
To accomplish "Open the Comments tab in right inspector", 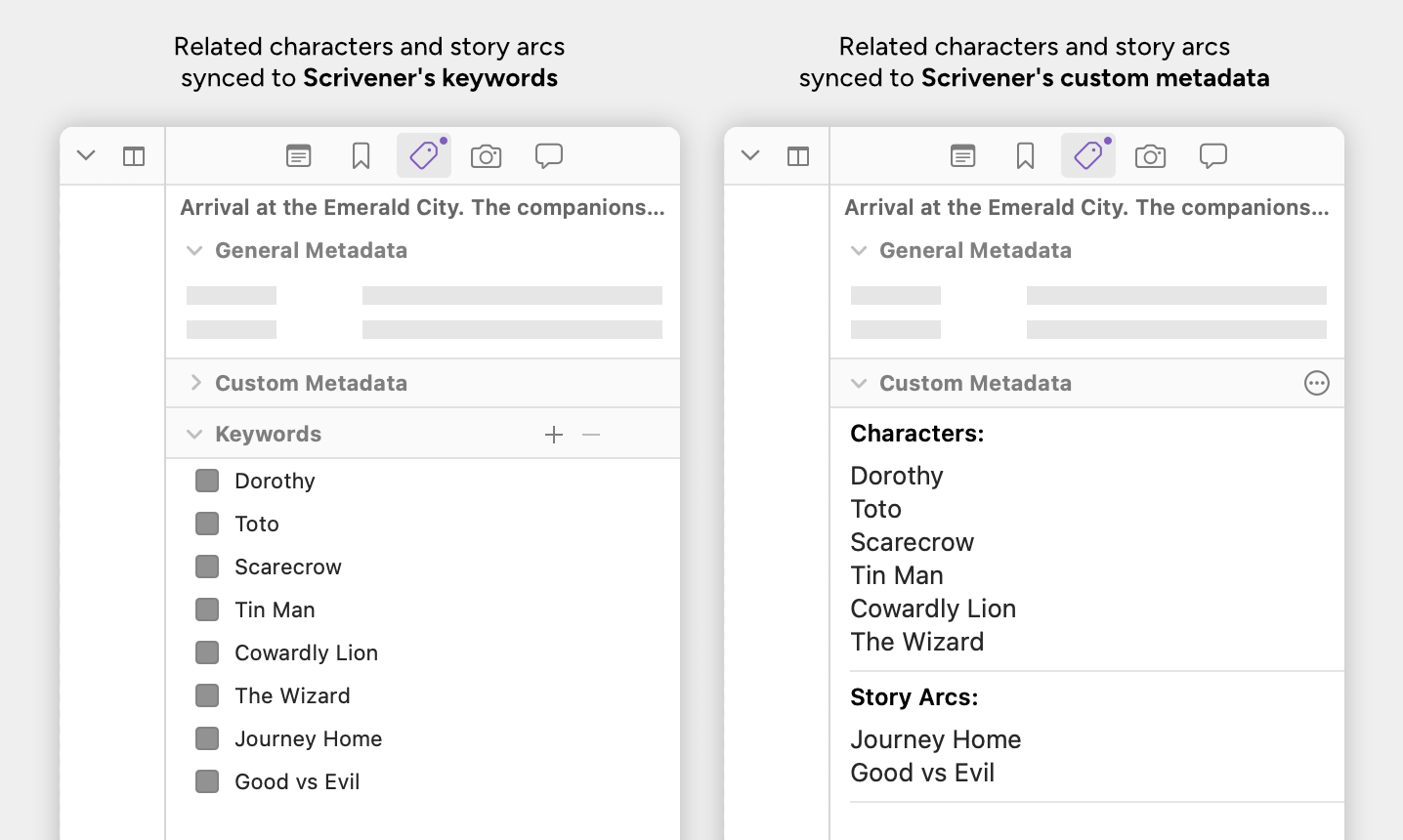I will point(1213,156).
